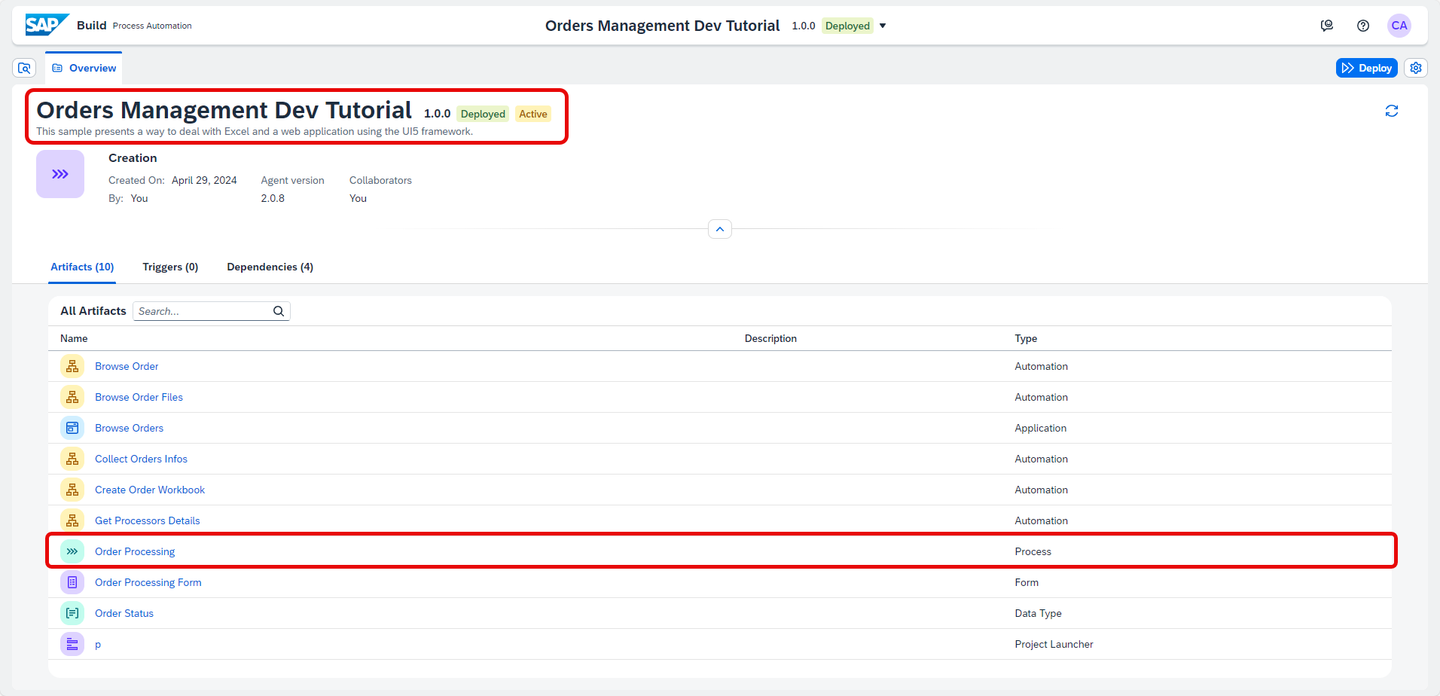Viewport: 1440px width, 696px height.
Task: Open the Browse Order link
Action: pyautogui.click(x=126, y=367)
